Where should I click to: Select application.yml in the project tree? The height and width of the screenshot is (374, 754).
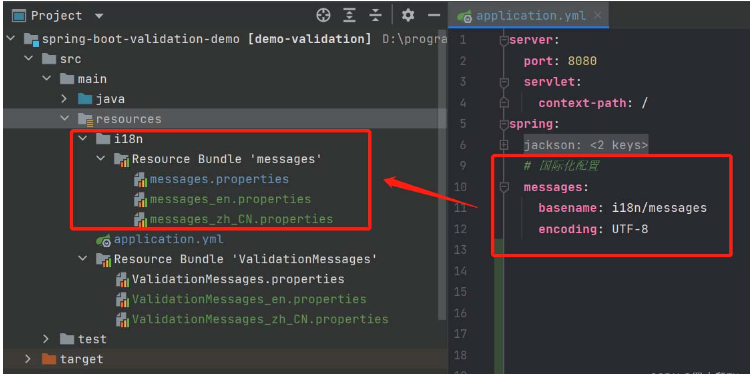pos(168,239)
